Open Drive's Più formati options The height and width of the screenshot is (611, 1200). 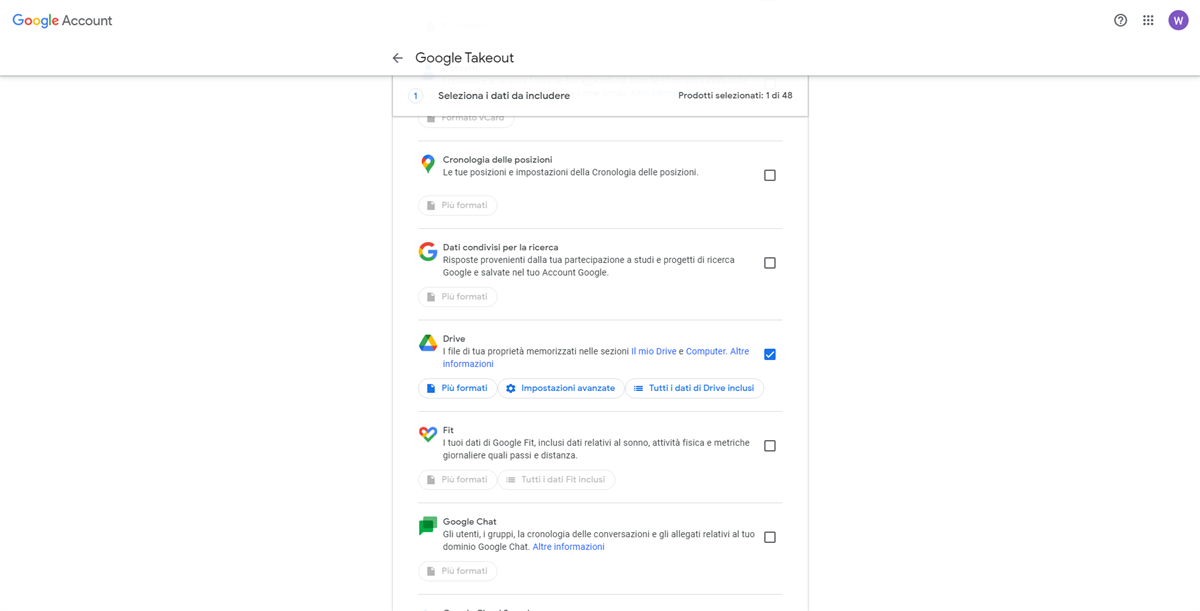(457, 388)
